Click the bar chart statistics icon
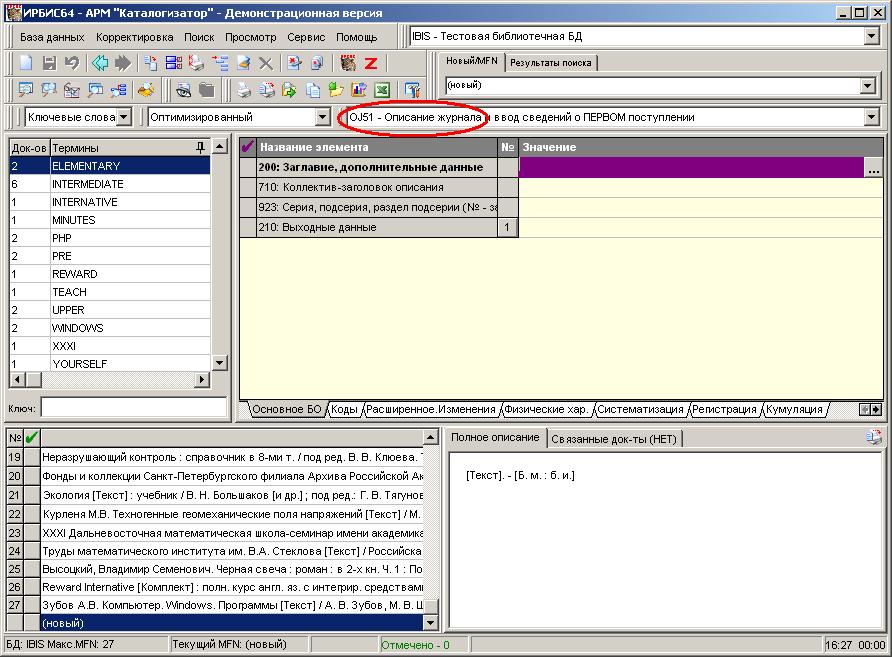Viewport: 892px width, 657px height. pos(359,89)
